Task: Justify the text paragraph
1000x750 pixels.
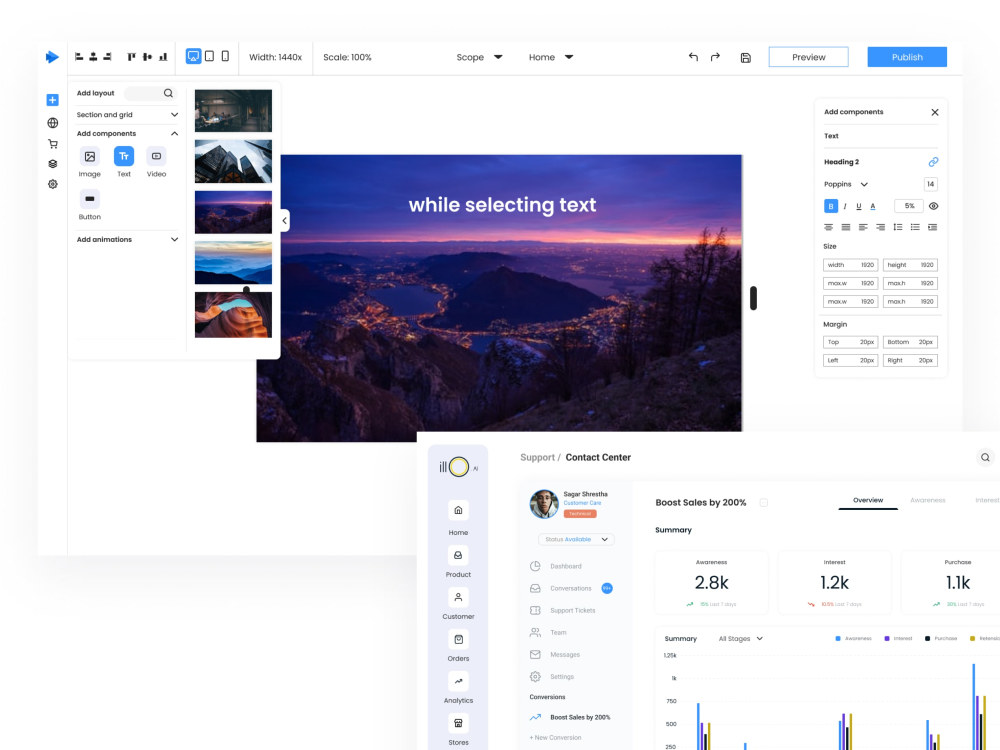Action: [846, 227]
